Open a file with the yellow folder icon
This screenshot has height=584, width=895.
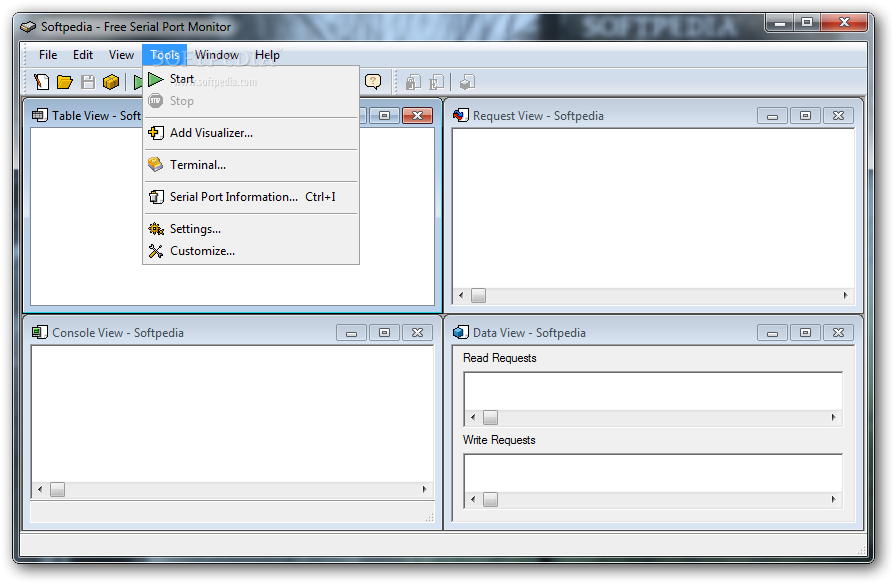(x=64, y=82)
